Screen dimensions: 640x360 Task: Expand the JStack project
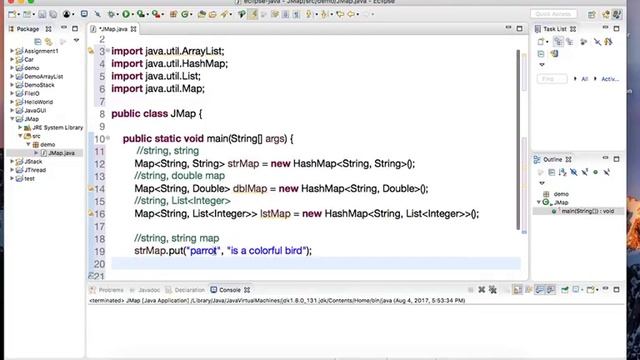click(x=12, y=162)
